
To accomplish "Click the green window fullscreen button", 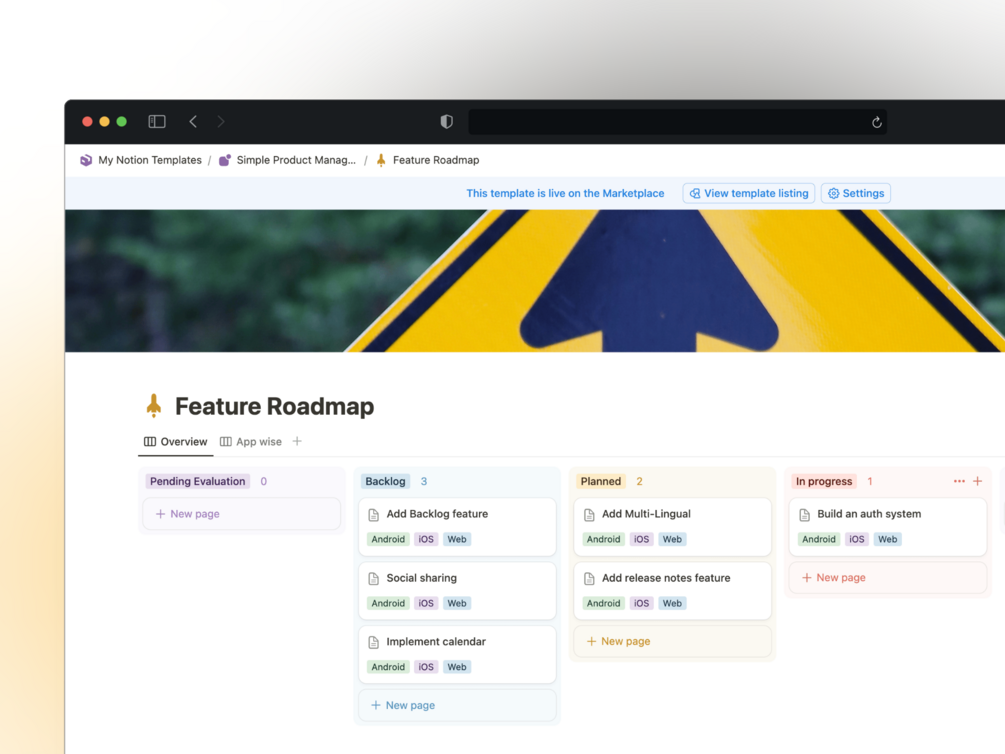I will pos(122,121).
